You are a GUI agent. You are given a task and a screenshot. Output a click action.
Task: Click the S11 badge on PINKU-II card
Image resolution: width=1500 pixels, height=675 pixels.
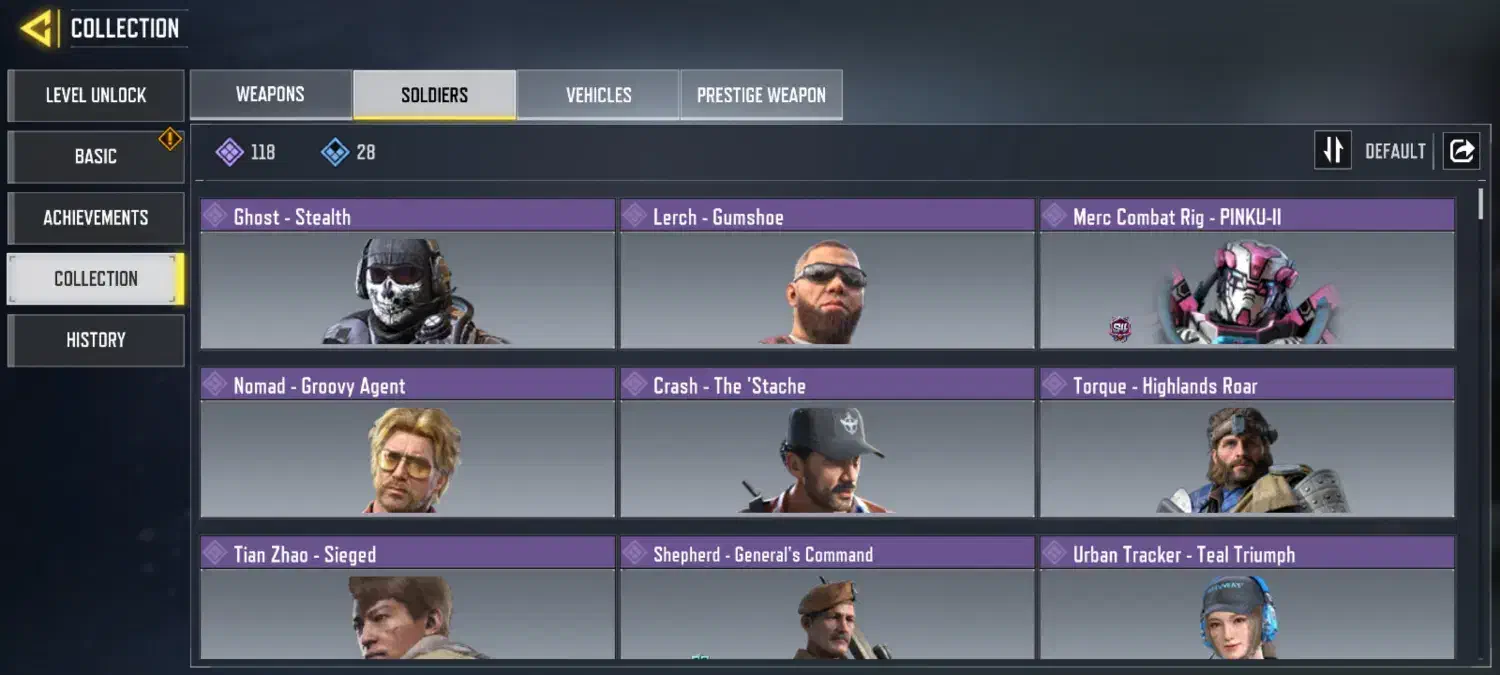point(1120,328)
